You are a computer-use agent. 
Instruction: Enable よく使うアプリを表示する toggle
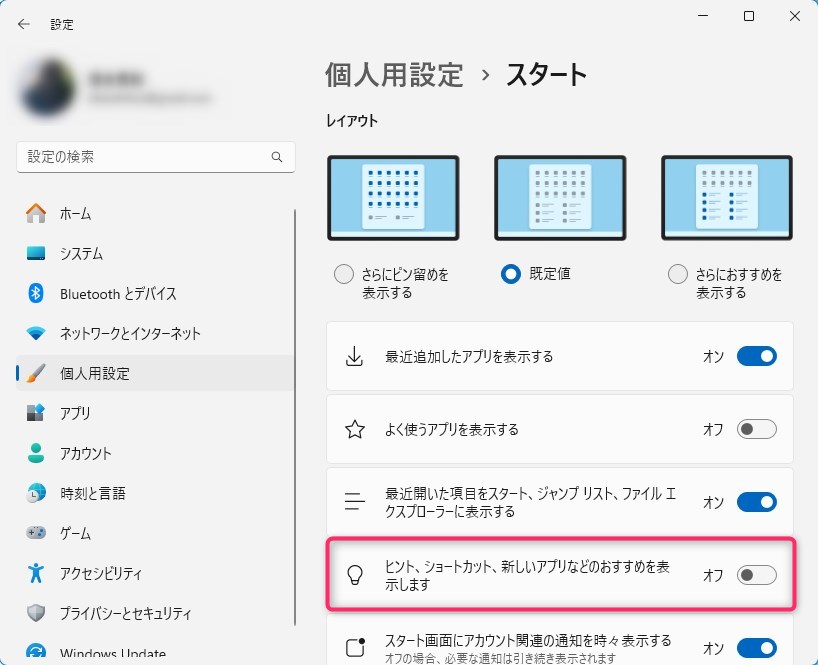756,430
